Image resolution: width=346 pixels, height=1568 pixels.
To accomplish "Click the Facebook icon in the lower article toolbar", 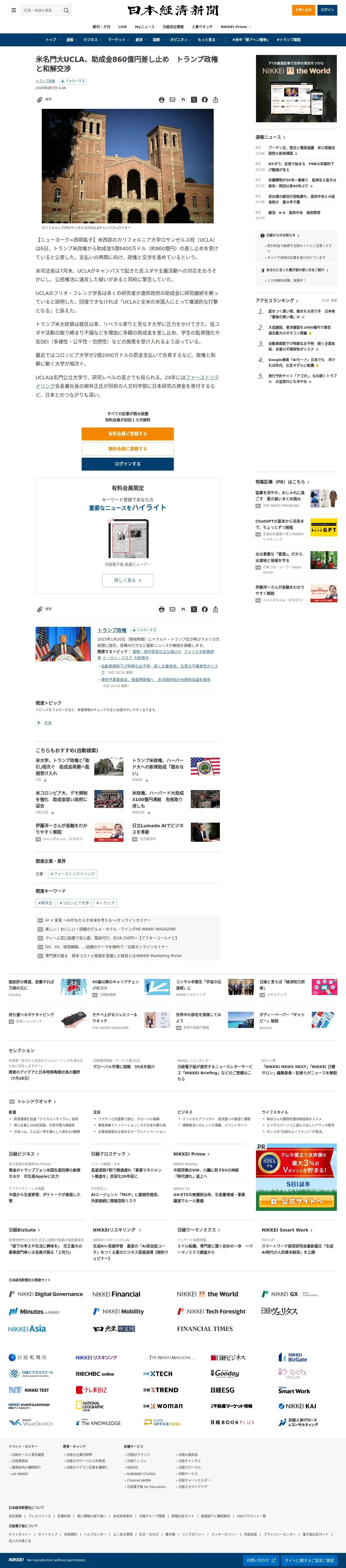I will click(x=205, y=609).
